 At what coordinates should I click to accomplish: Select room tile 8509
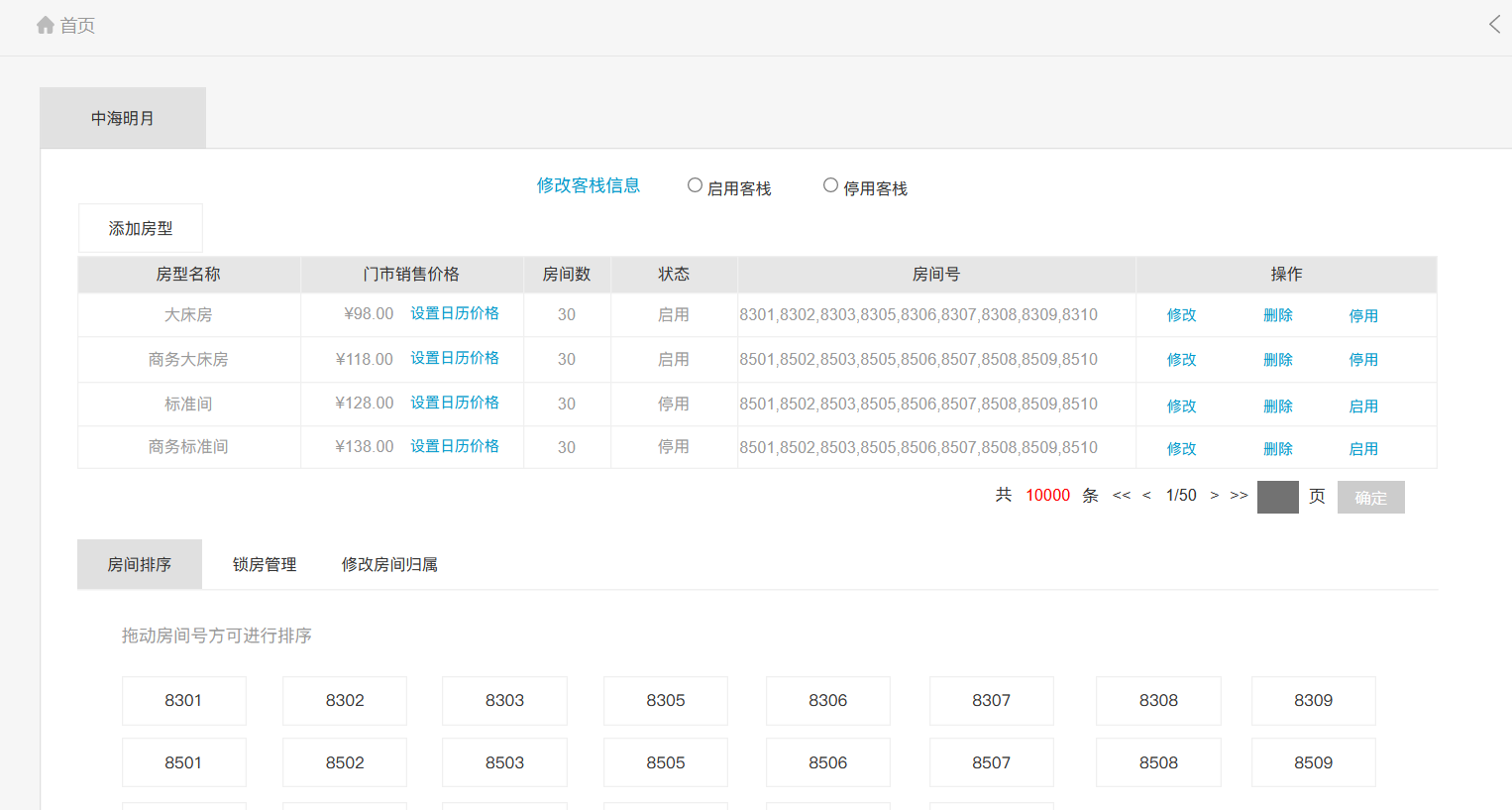coord(1314,762)
